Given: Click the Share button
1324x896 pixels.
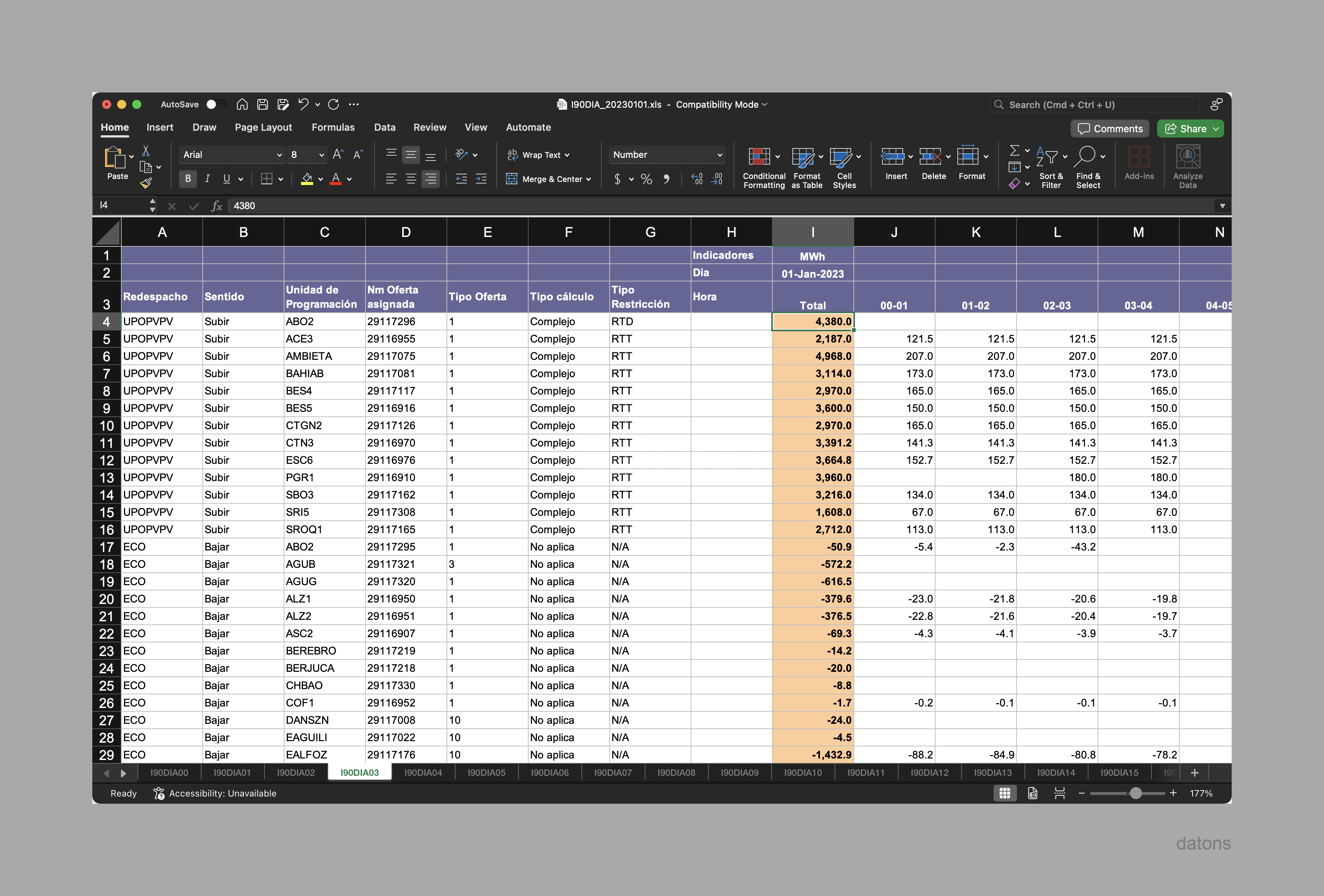Looking at the screenshot, I should 1190,128.
